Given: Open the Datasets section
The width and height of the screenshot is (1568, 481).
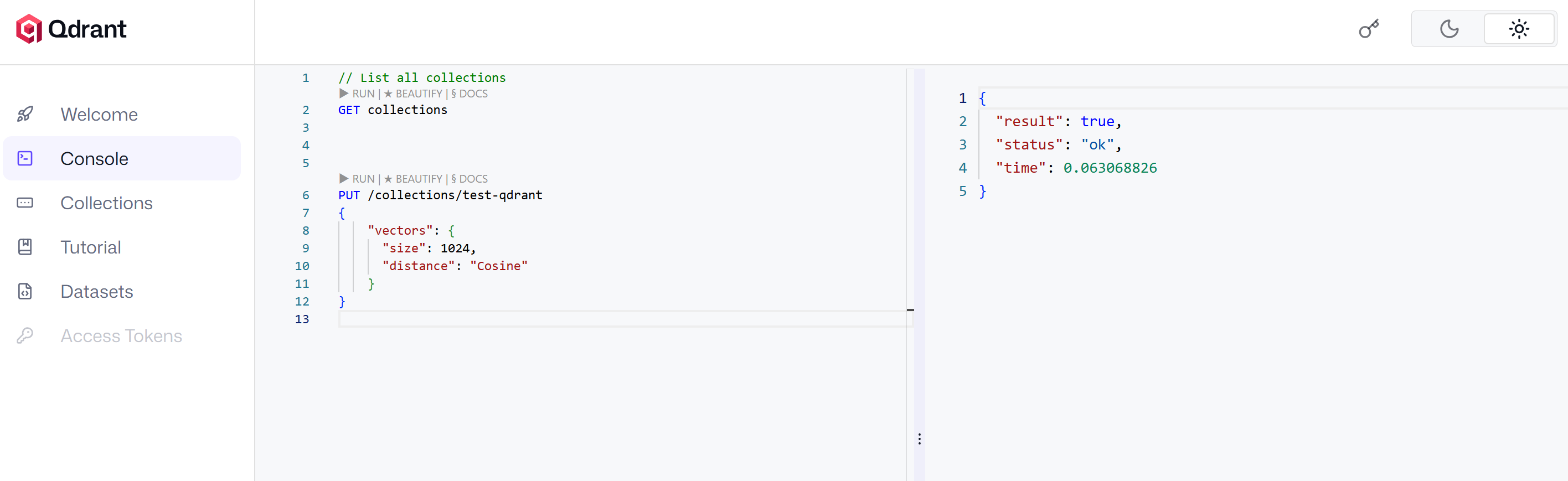Looking at the screenshot, I should pyautogui.click(x=122, y=291).
